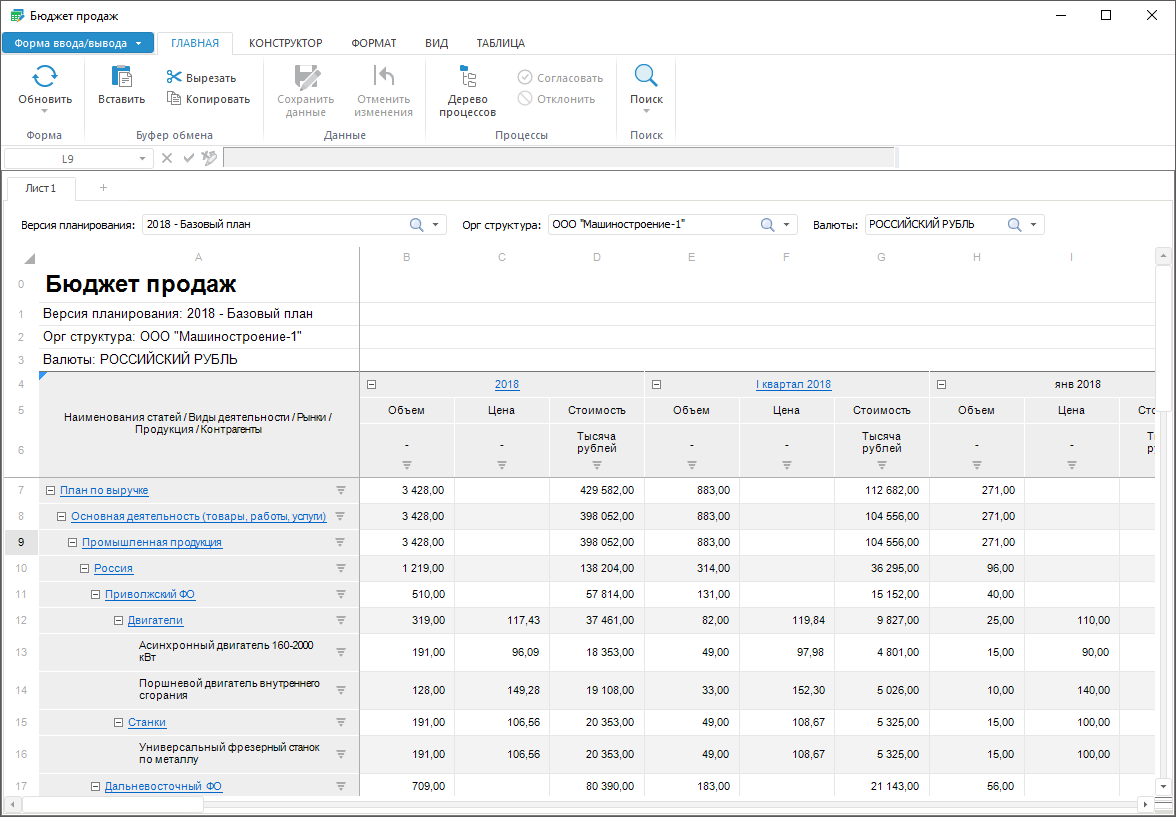This screenshot has width=1176, height=817.
Task: Collapse the Двигатели tree node
Action: (x=118, y=620)
